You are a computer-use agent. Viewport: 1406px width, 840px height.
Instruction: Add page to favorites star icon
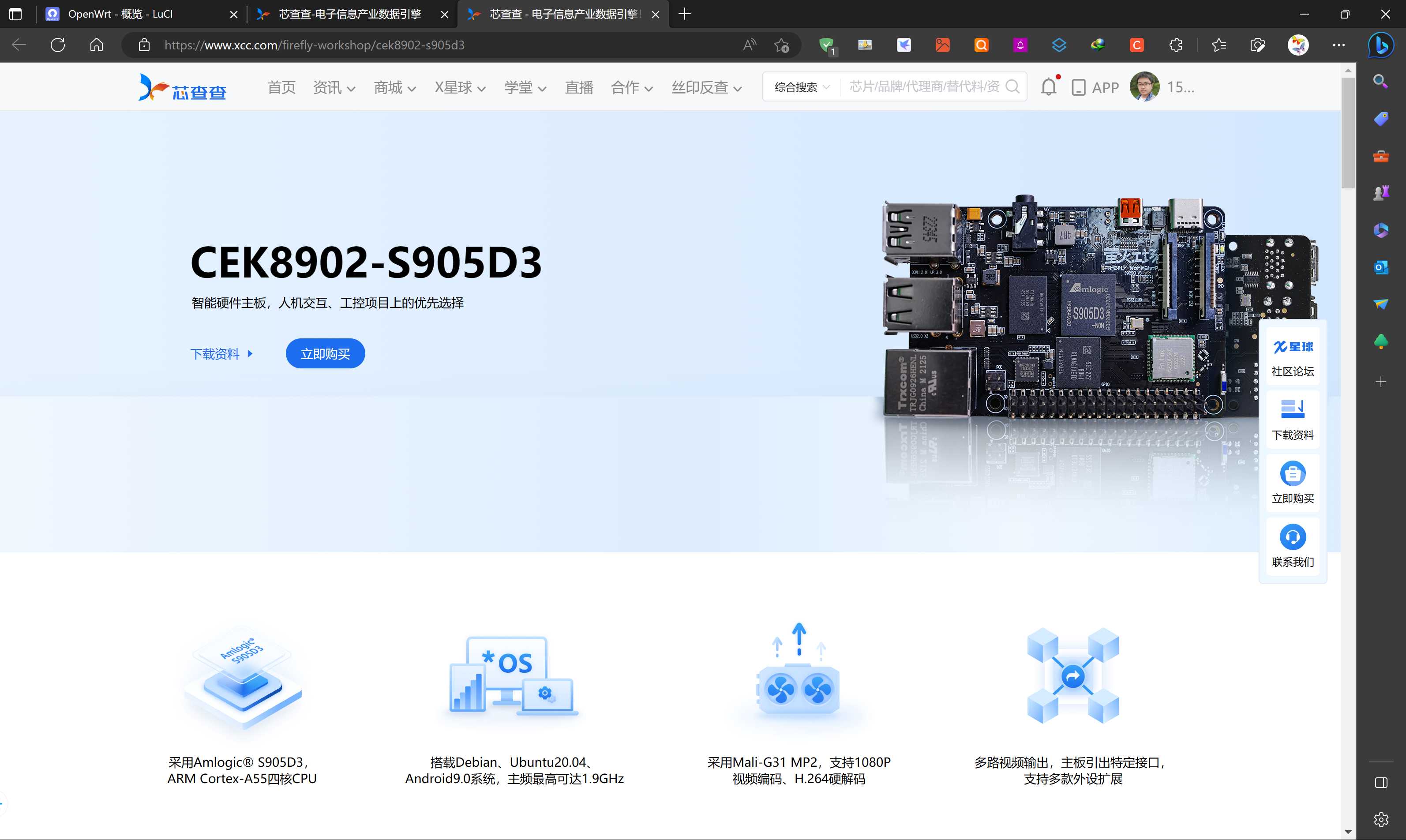[782, 45]
